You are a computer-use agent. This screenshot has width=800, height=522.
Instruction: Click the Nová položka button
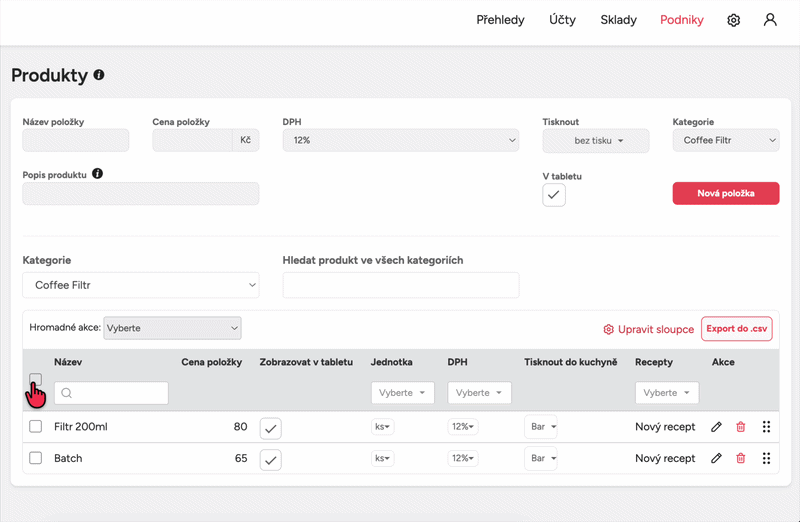(x=725, y=193)
